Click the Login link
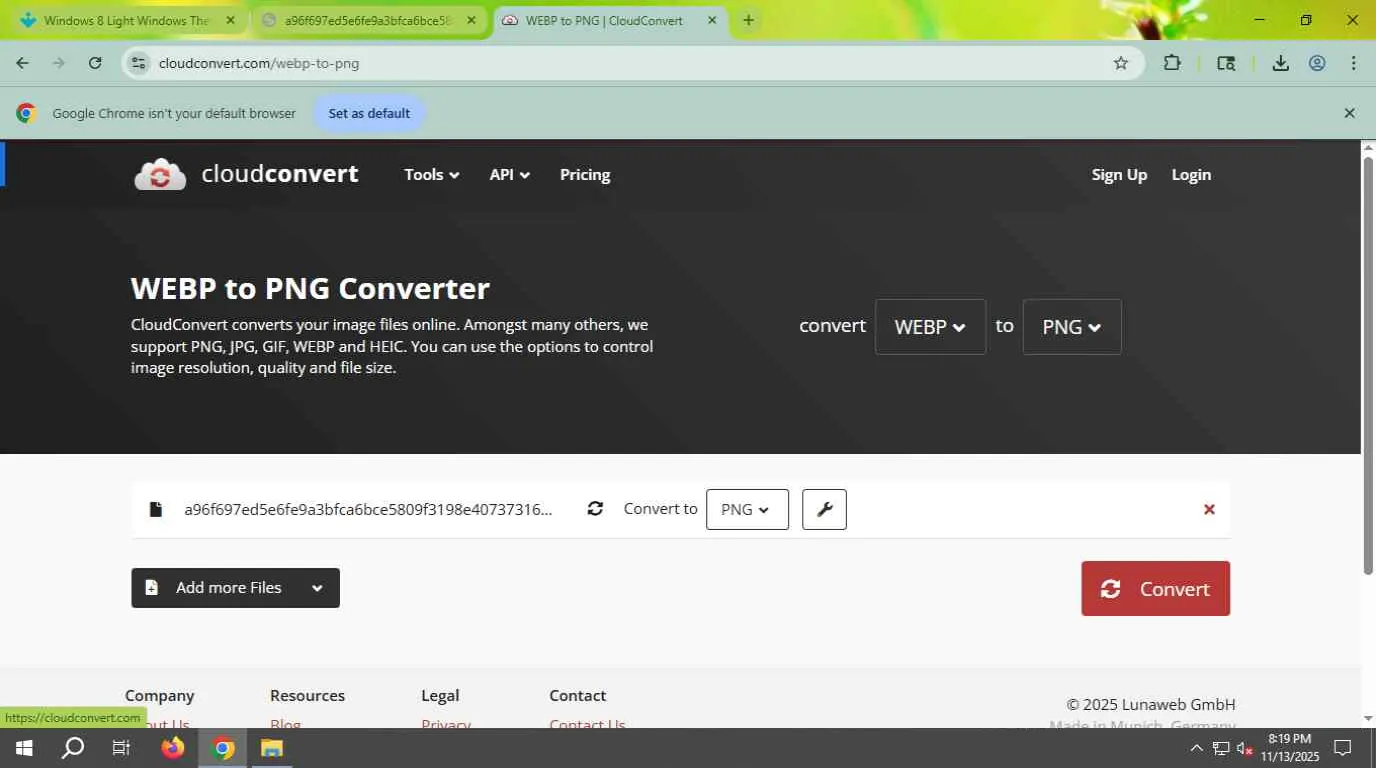The image size is (1376, 768). point(1191,174)
